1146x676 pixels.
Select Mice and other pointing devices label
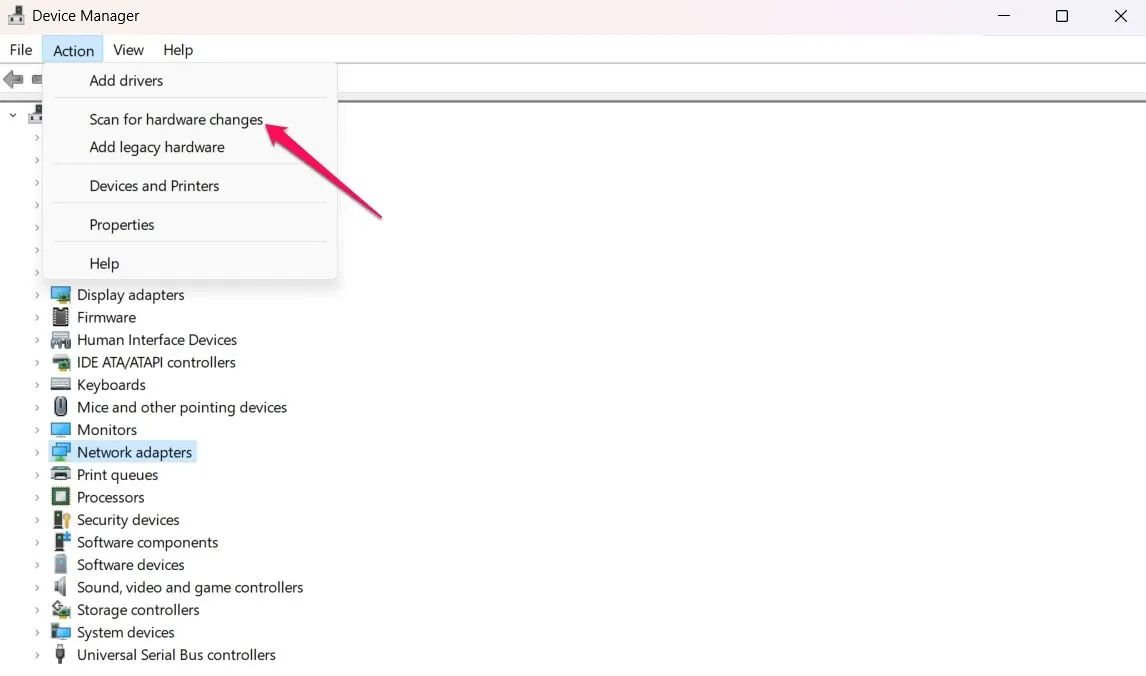point(182,408)
